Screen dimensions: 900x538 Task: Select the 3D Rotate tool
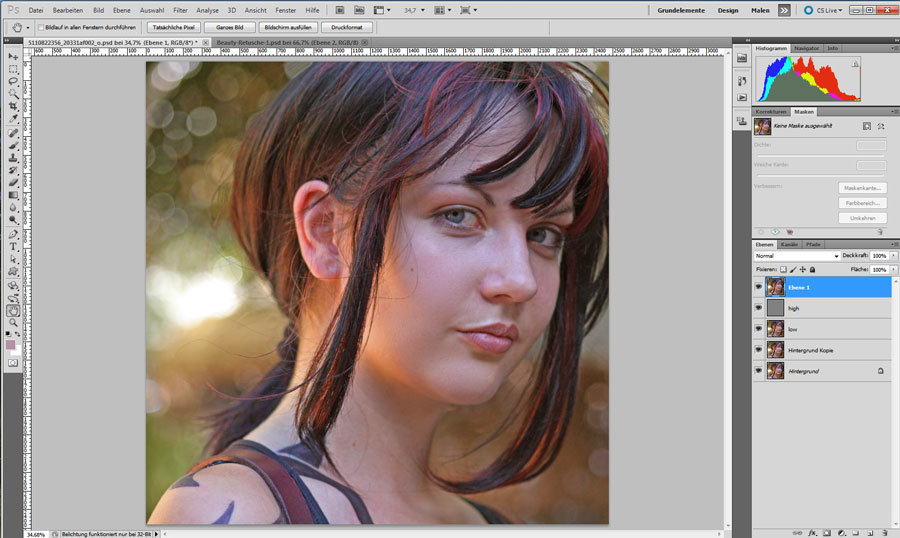(13, 286)
